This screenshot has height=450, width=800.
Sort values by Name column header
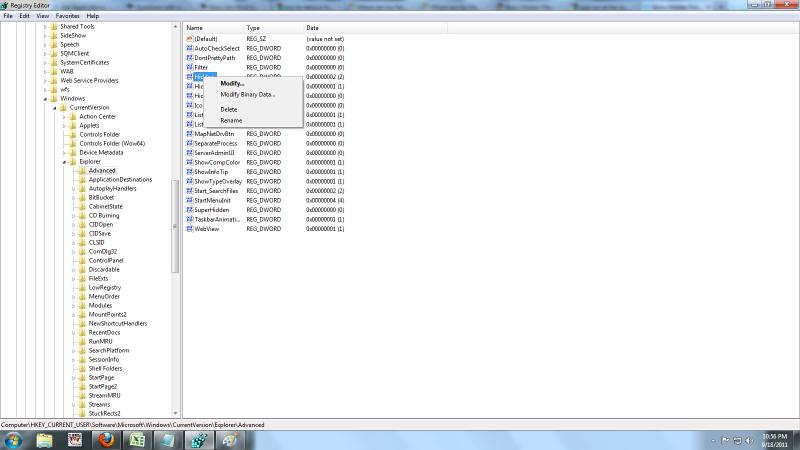coord(214,28)
